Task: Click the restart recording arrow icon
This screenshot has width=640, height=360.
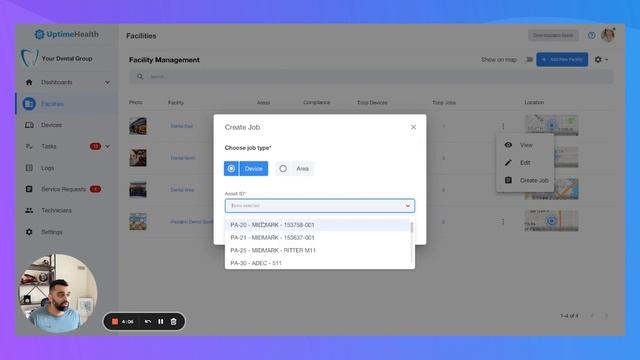Action: (x=148, y=322)
